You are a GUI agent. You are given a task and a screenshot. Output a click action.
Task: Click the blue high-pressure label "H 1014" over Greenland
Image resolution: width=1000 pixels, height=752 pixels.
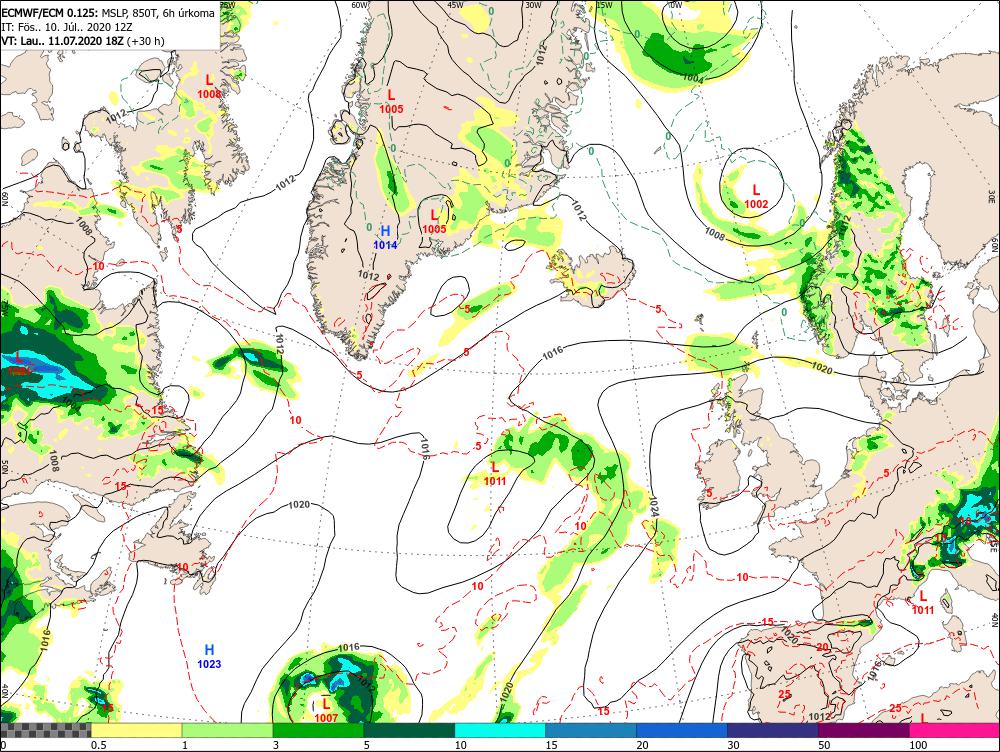click(x=385, y=237)
